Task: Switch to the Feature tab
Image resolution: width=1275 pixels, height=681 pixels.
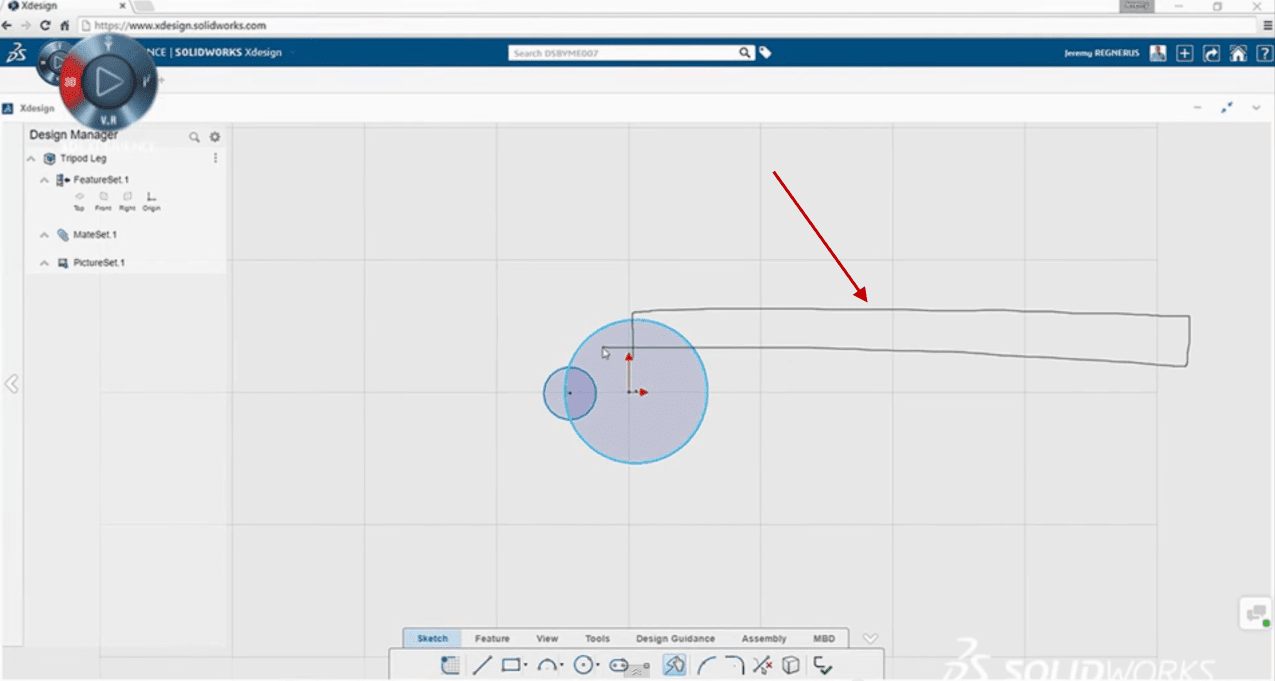Action: coord(492,638)
